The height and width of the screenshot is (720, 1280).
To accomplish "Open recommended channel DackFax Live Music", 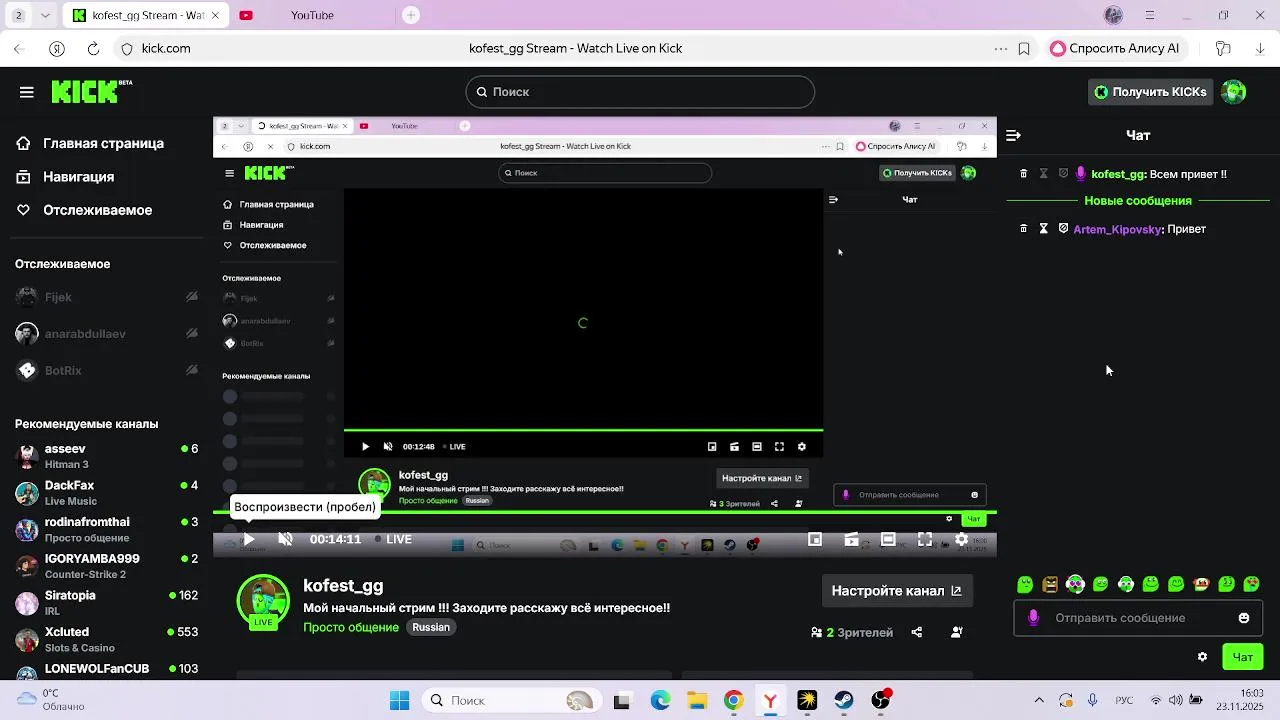I will coord(106,493).
